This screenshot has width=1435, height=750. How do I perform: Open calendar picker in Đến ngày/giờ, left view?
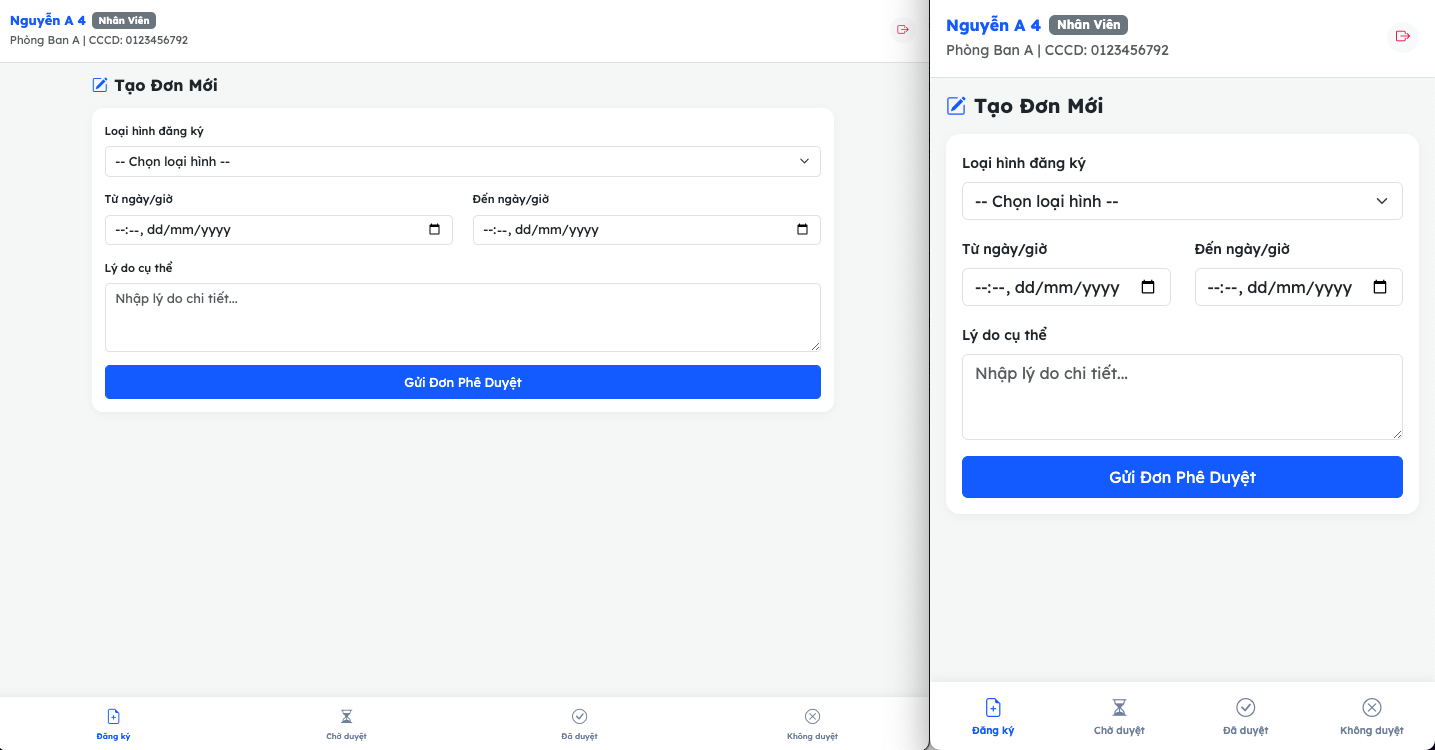click(x=802, y=230)
